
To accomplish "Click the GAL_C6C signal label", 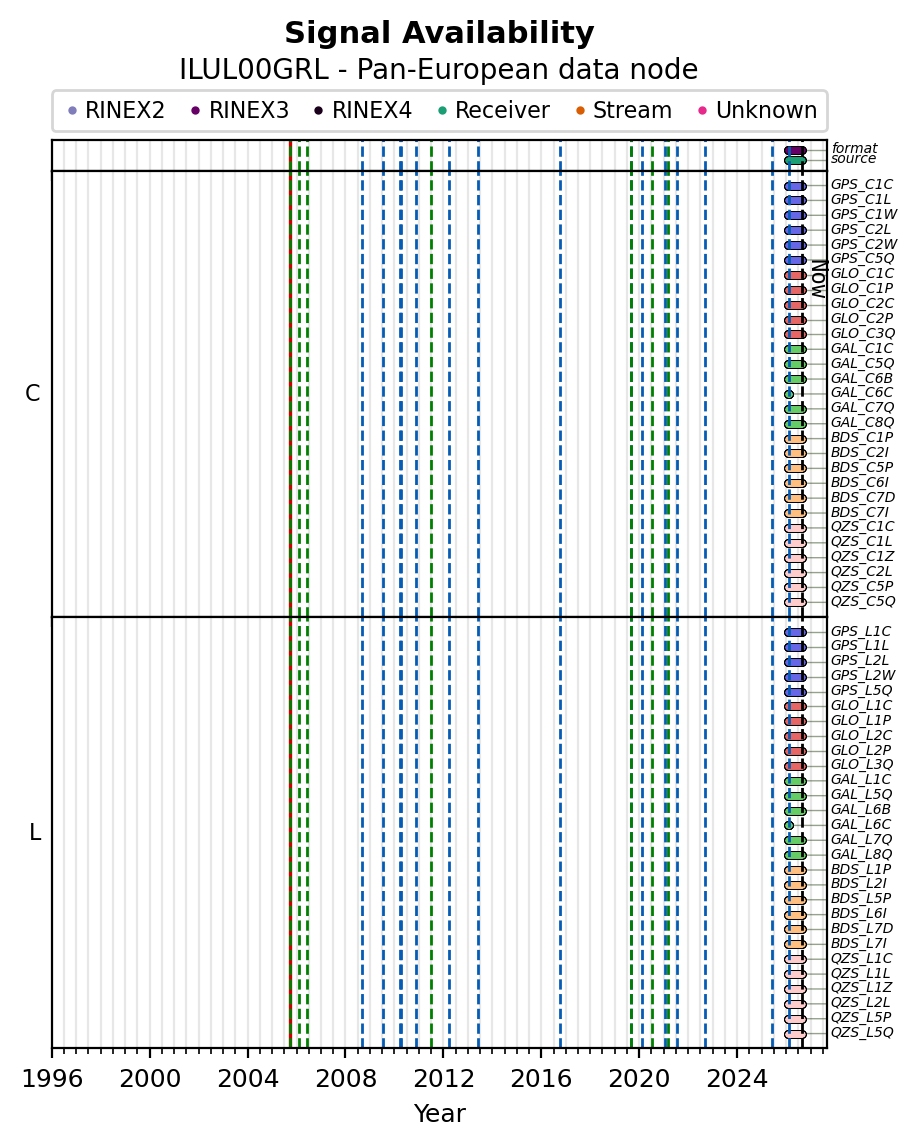I will tap(862, 393).
